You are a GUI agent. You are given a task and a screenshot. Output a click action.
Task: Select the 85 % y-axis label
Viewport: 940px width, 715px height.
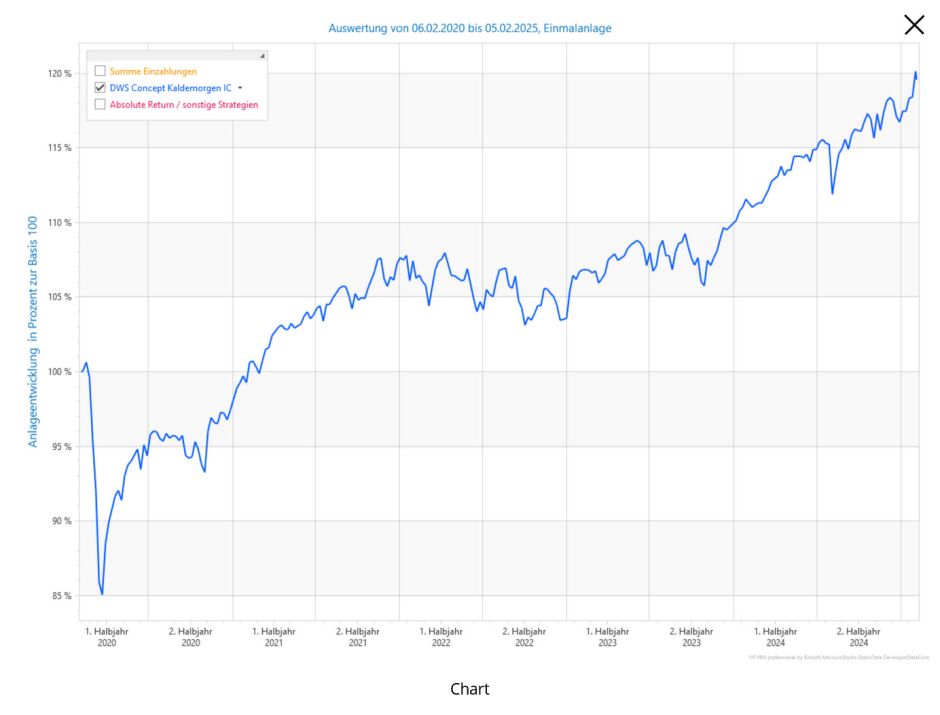[x=61, y=596]
